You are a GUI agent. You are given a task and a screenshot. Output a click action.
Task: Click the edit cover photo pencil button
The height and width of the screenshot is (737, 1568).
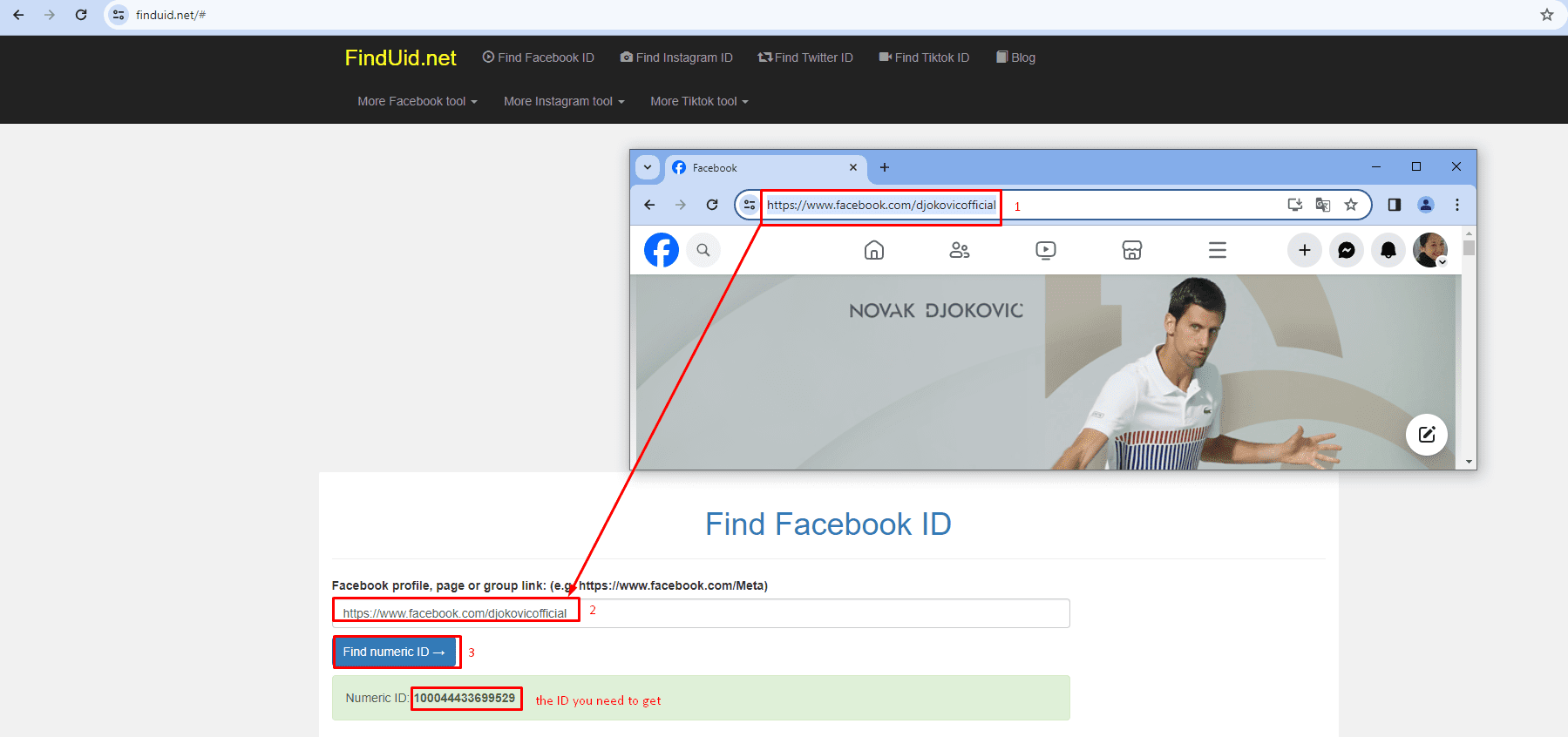[1427, 434]
